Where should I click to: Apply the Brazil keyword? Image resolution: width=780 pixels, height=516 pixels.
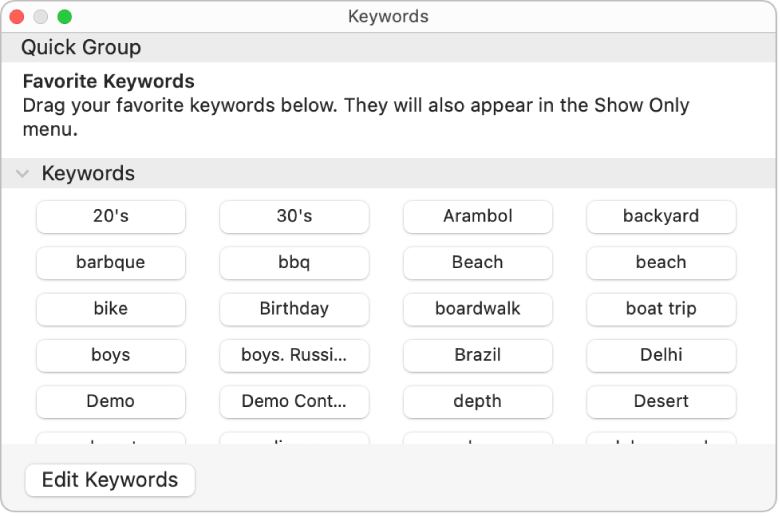pyautogui.click(x=477, y=355)
